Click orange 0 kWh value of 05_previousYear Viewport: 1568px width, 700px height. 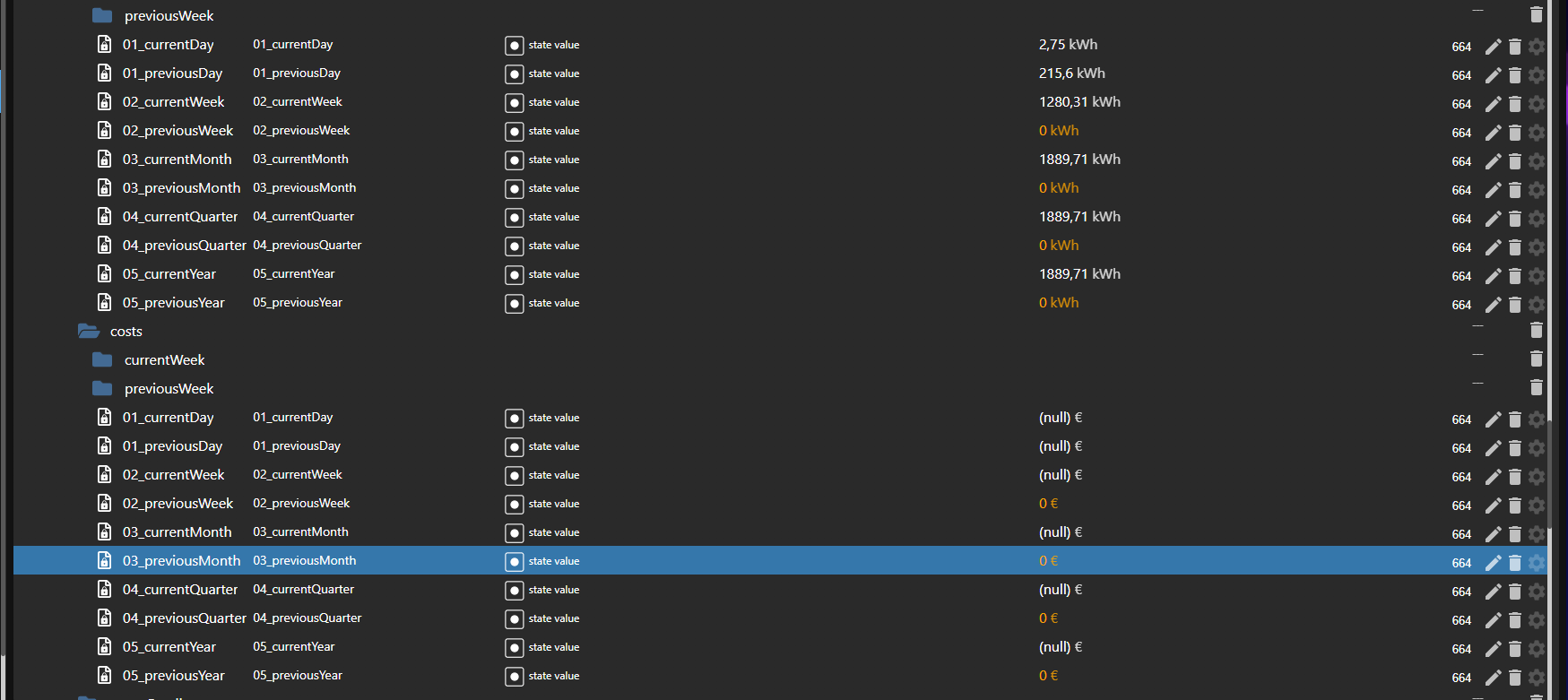point(1059,302)
